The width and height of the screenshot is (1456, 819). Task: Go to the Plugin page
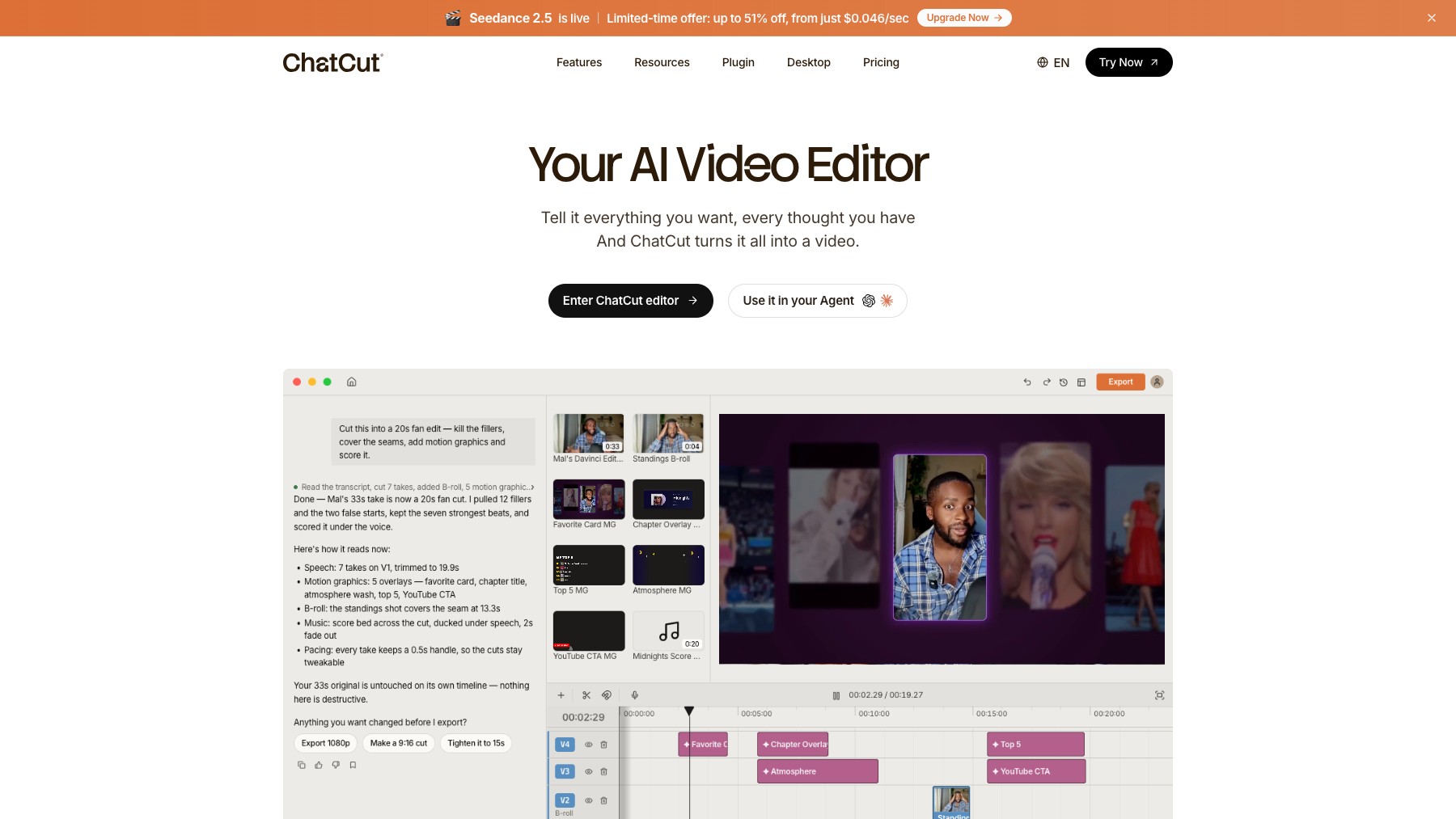pyautogui.click(x=739, y=62)
